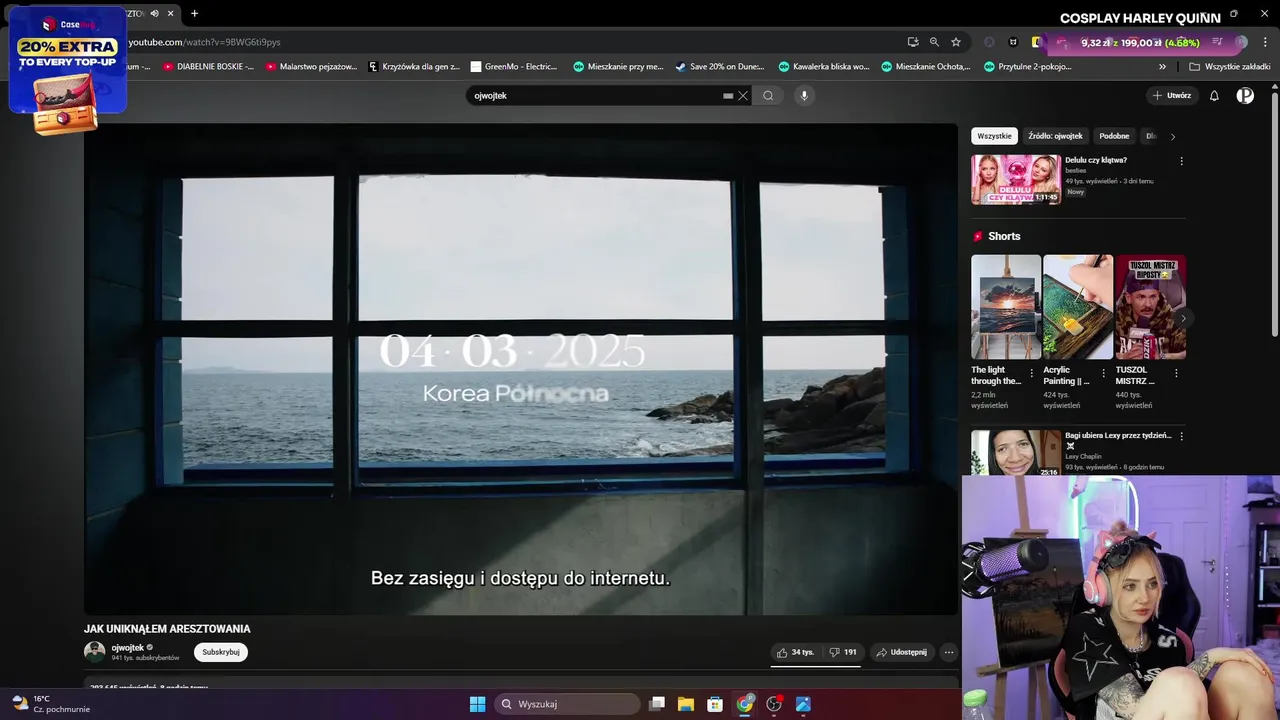This screenshot has width=1280, height=720.
Task: Open options menu for Delulu czy klątwa
Action: (x=1181, y=161)
